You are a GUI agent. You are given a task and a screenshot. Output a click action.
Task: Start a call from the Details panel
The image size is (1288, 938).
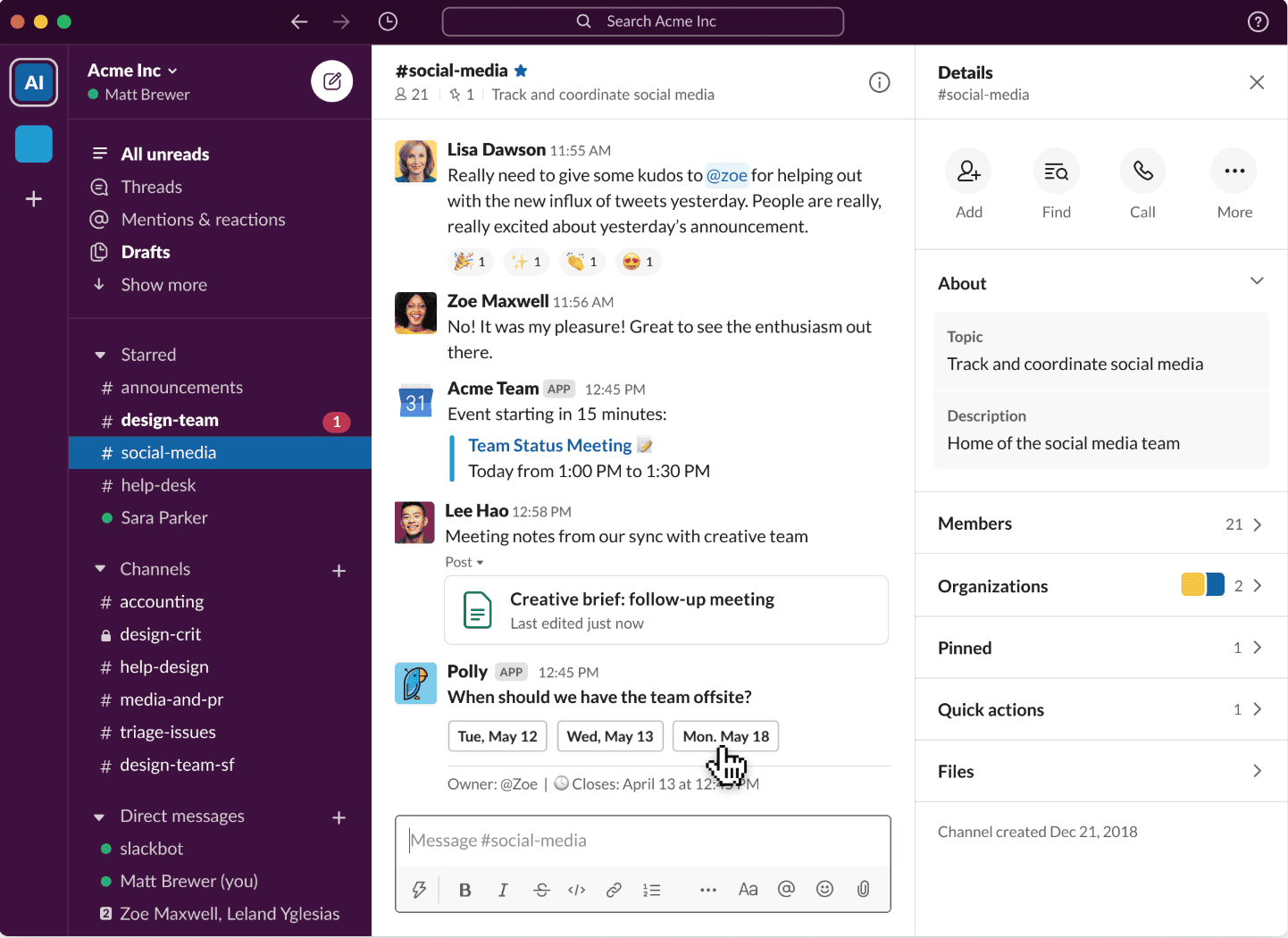tap(1142, 171)
